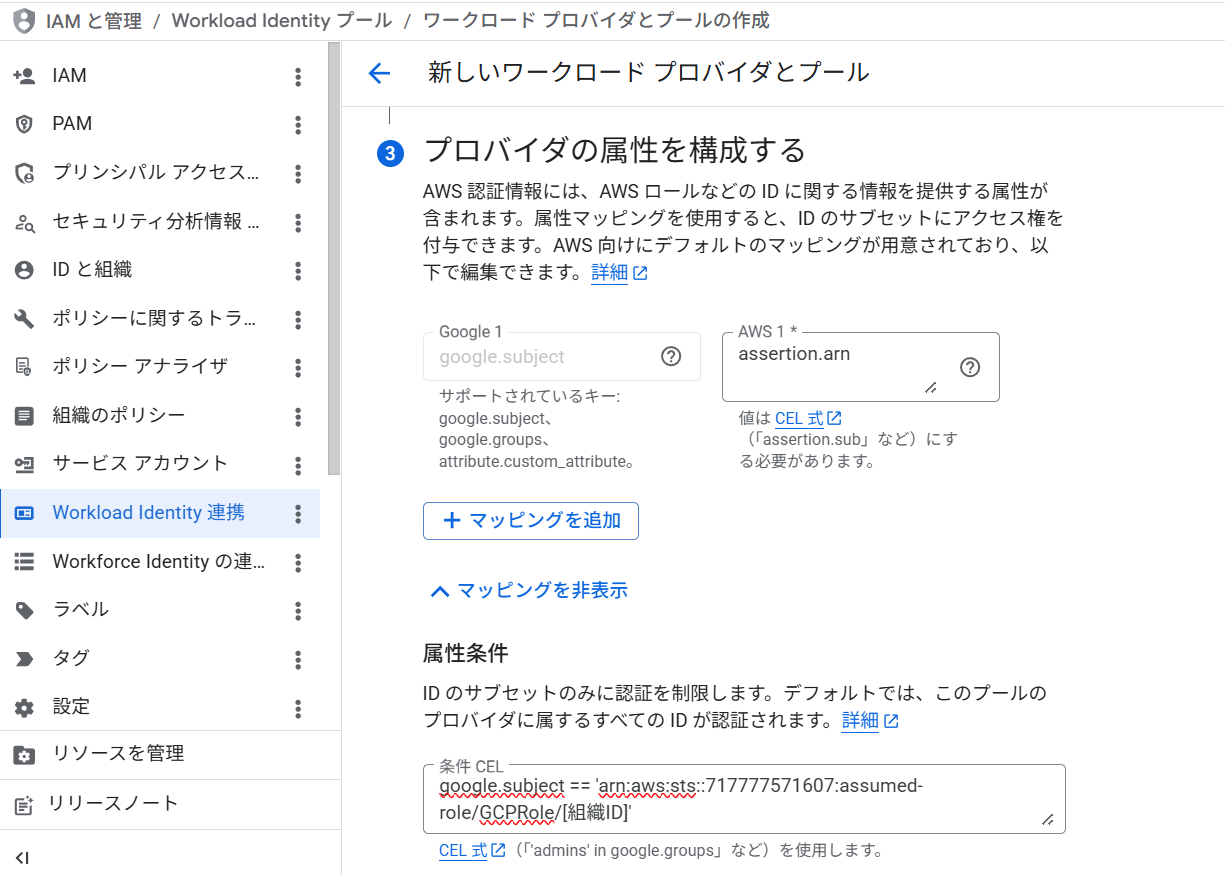The image size is (1225, 875).
Task: Select ラベル in the sidebar
Action: point(160,610)
